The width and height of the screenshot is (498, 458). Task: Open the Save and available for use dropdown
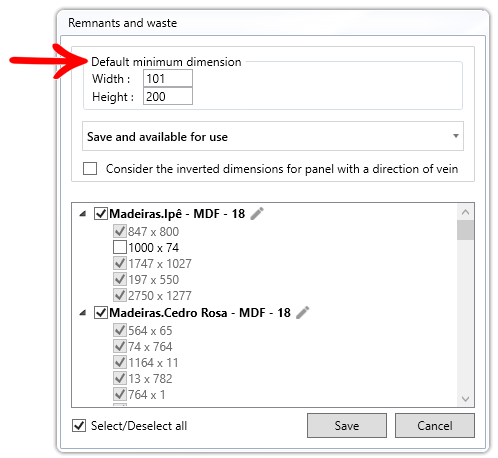click(x=273, y=136)
